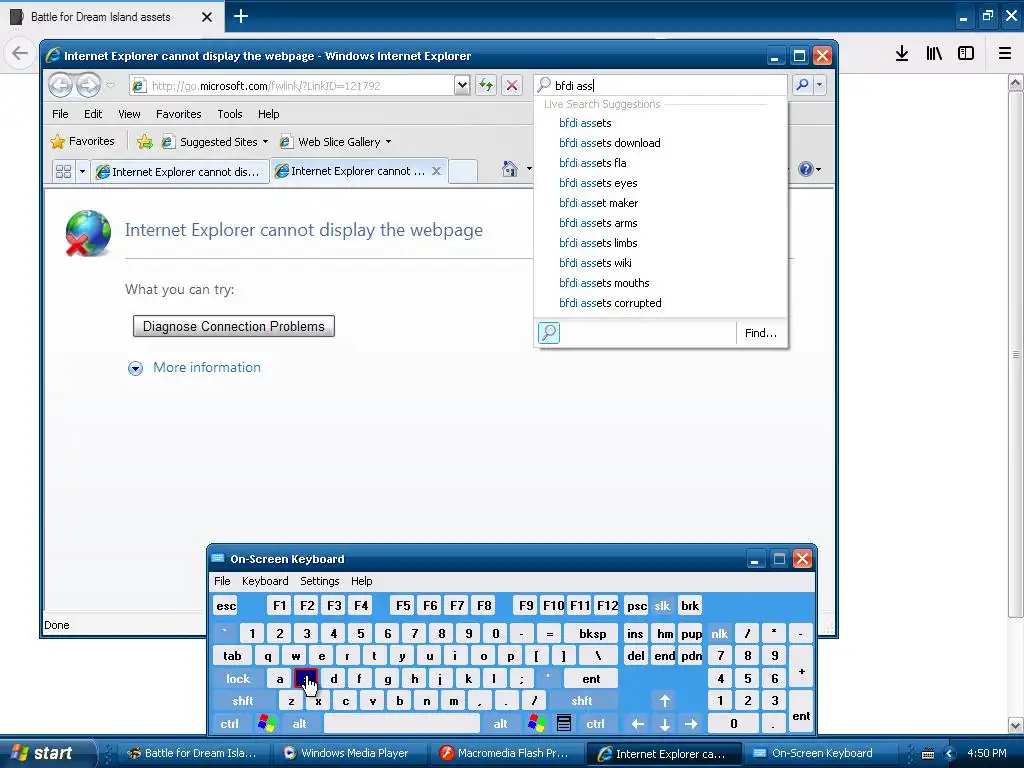
Task: Click the Firefox sidebar icon
Action: point(966,53)
